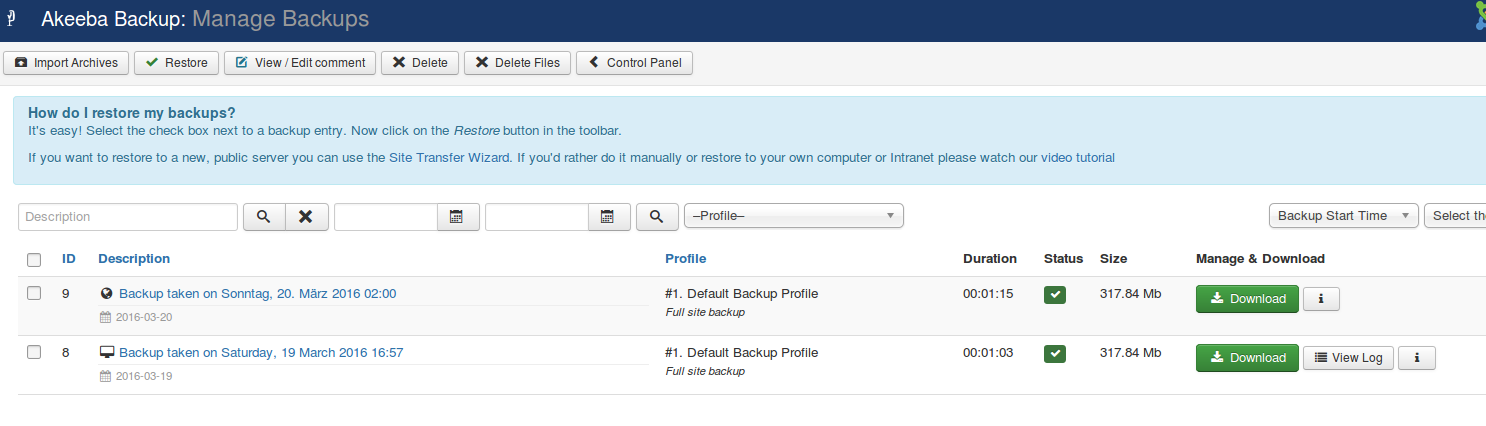The width and height of the screenshot is (1486, 426).
Task: Open backup taken on Sonntag, 20. März 2016
Action: pos(258,294)
